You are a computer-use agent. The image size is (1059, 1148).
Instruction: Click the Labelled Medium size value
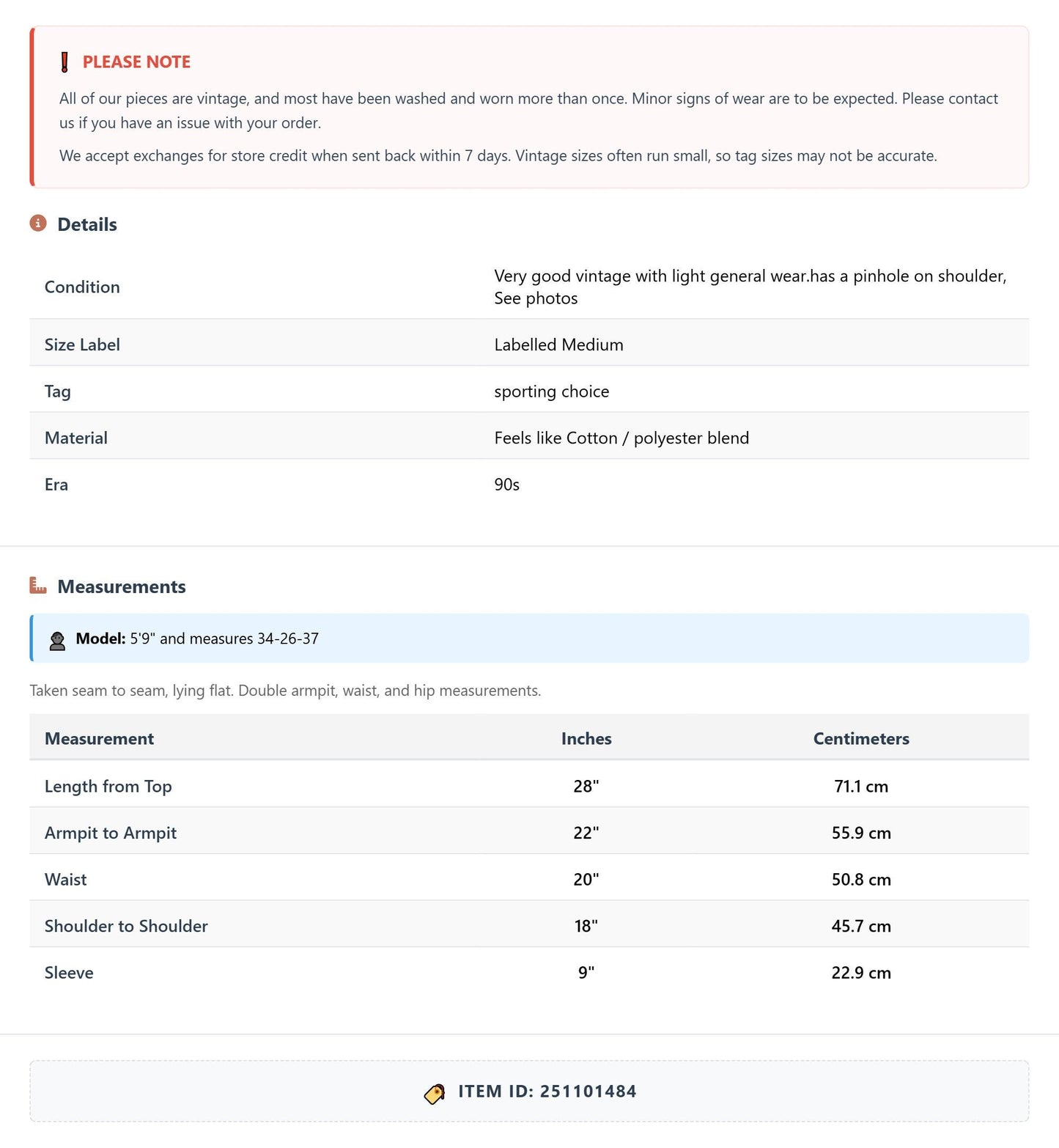click(x=558, y=345)
